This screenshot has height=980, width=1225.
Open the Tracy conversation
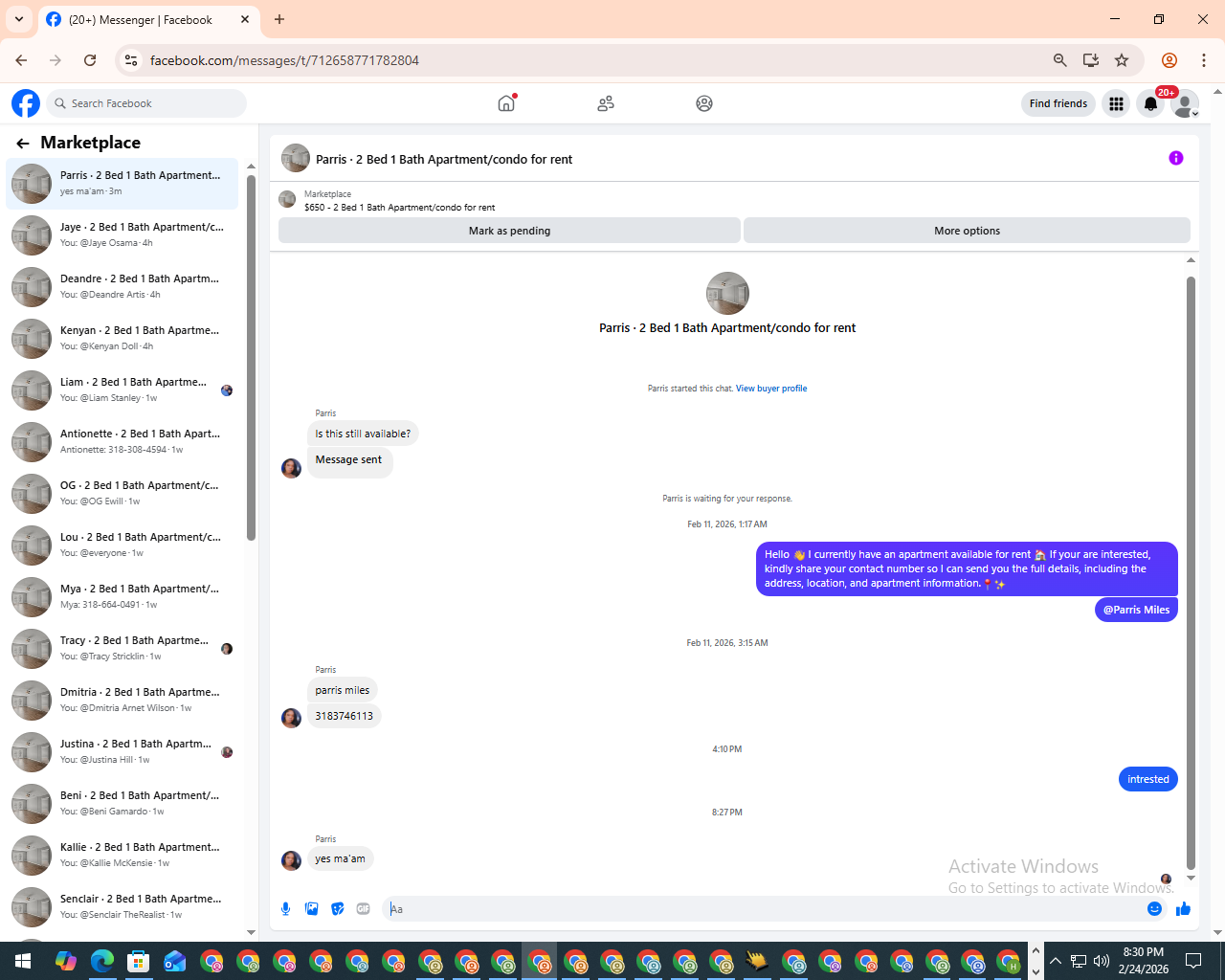[x=122, y=649]
